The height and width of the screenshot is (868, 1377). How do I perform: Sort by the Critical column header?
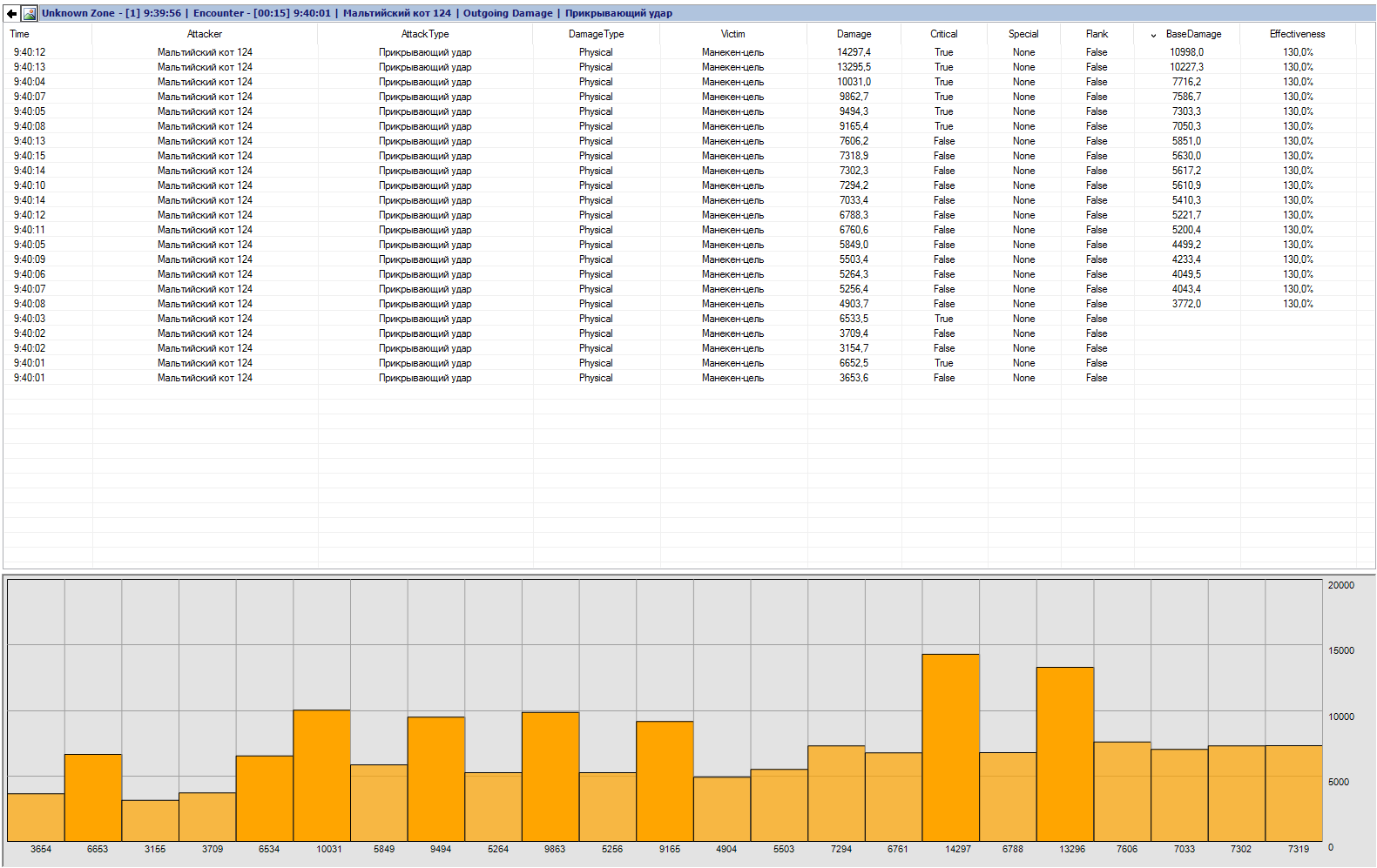943,34
